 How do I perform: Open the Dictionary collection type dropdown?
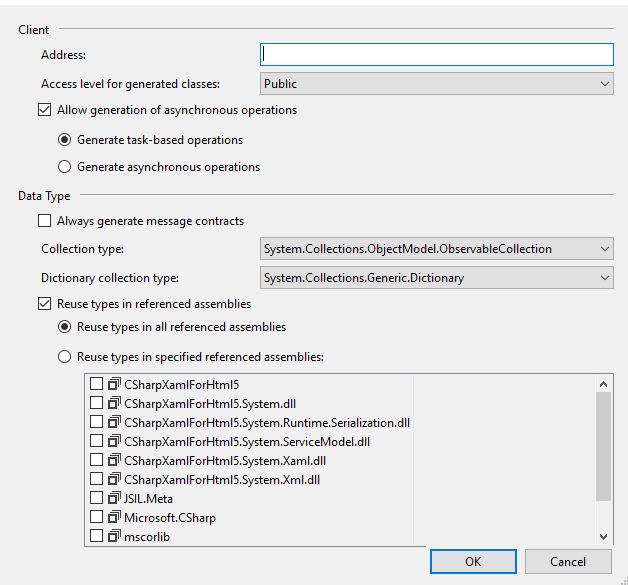tap(437, 277)
